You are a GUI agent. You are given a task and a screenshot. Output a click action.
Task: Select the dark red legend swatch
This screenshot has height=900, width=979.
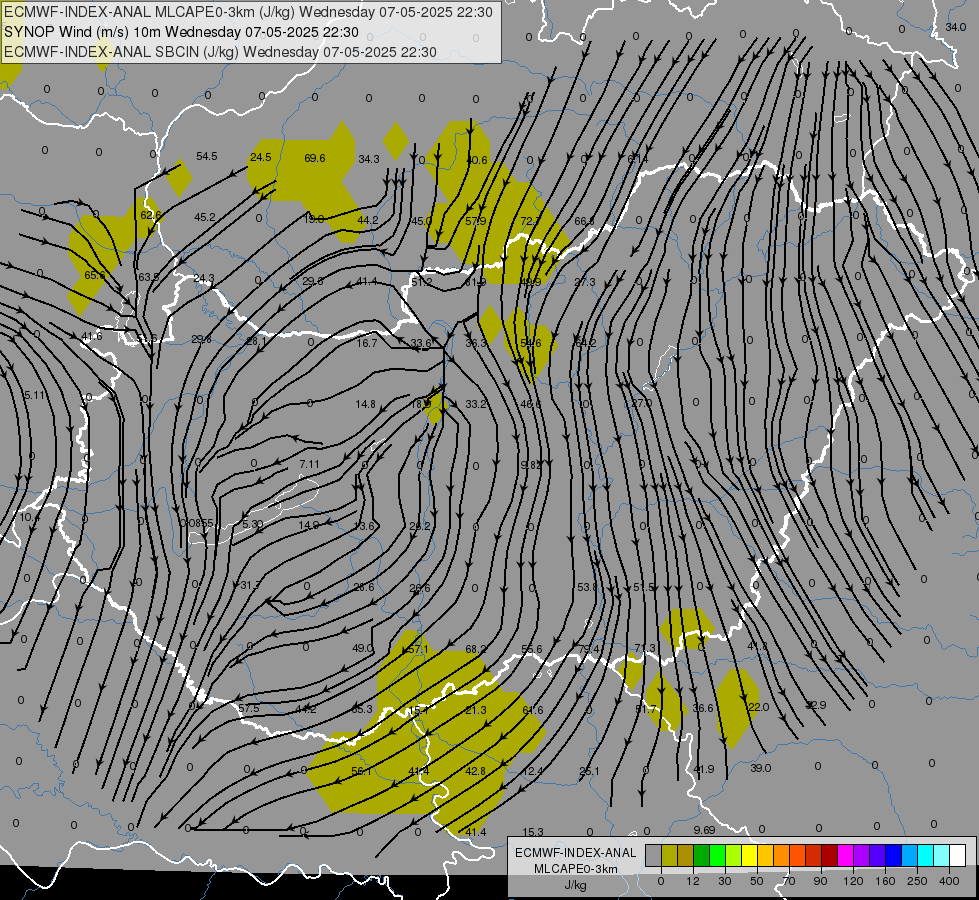click(x=829, y=855)
